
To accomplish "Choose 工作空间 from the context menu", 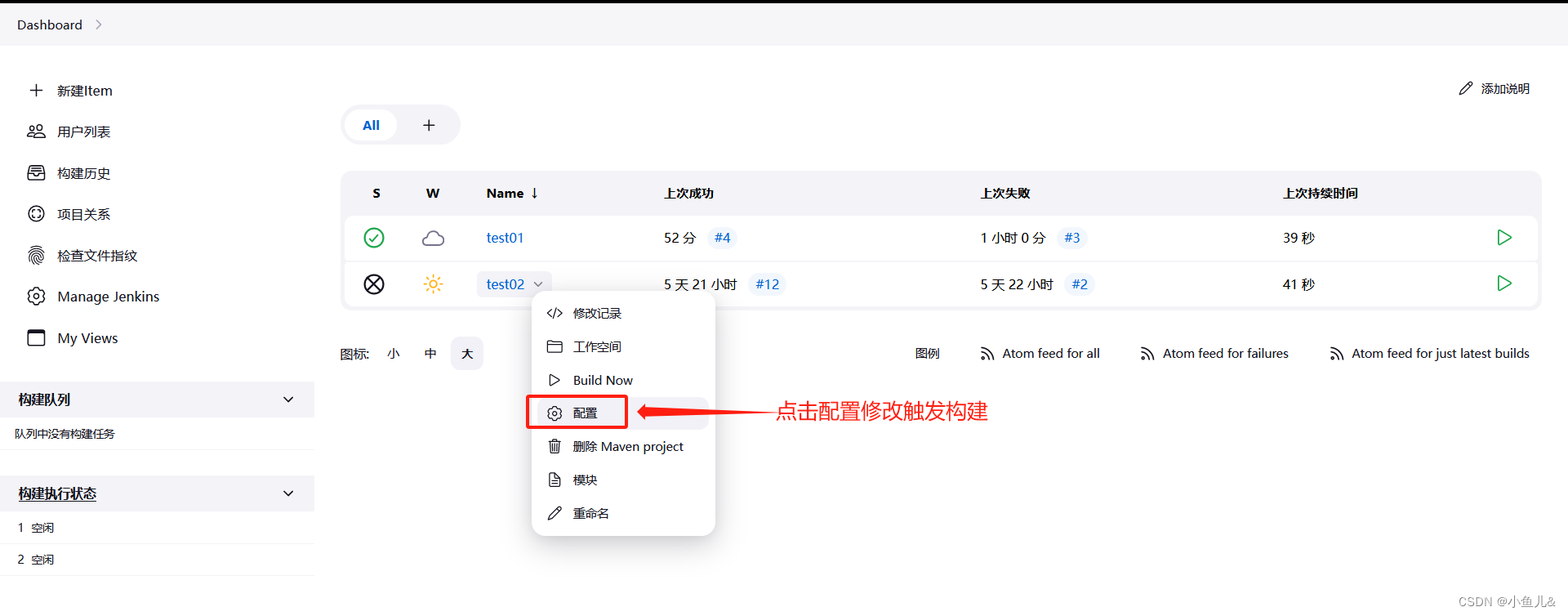I will click(623, 346).
